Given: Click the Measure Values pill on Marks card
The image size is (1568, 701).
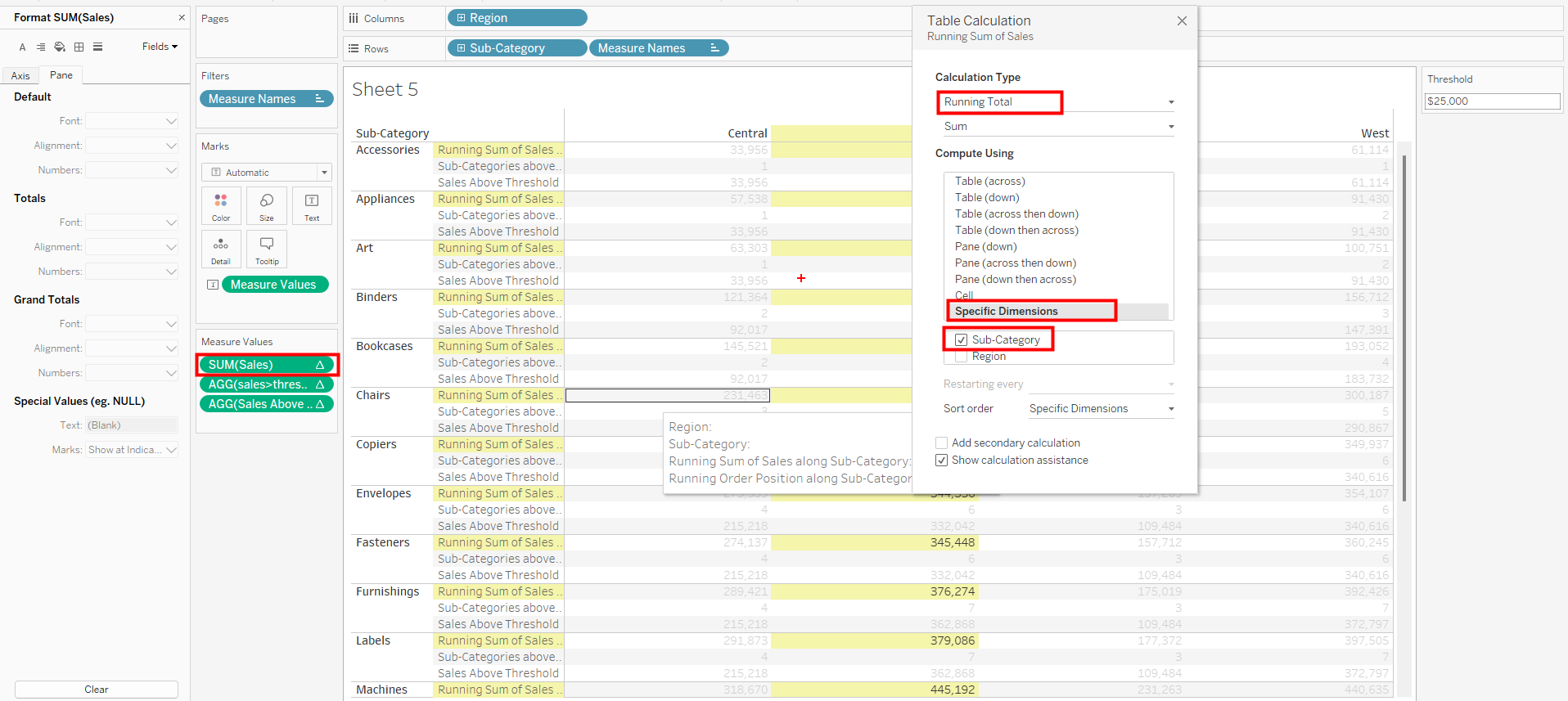Looking at the screenshot, I should point(275,285).
